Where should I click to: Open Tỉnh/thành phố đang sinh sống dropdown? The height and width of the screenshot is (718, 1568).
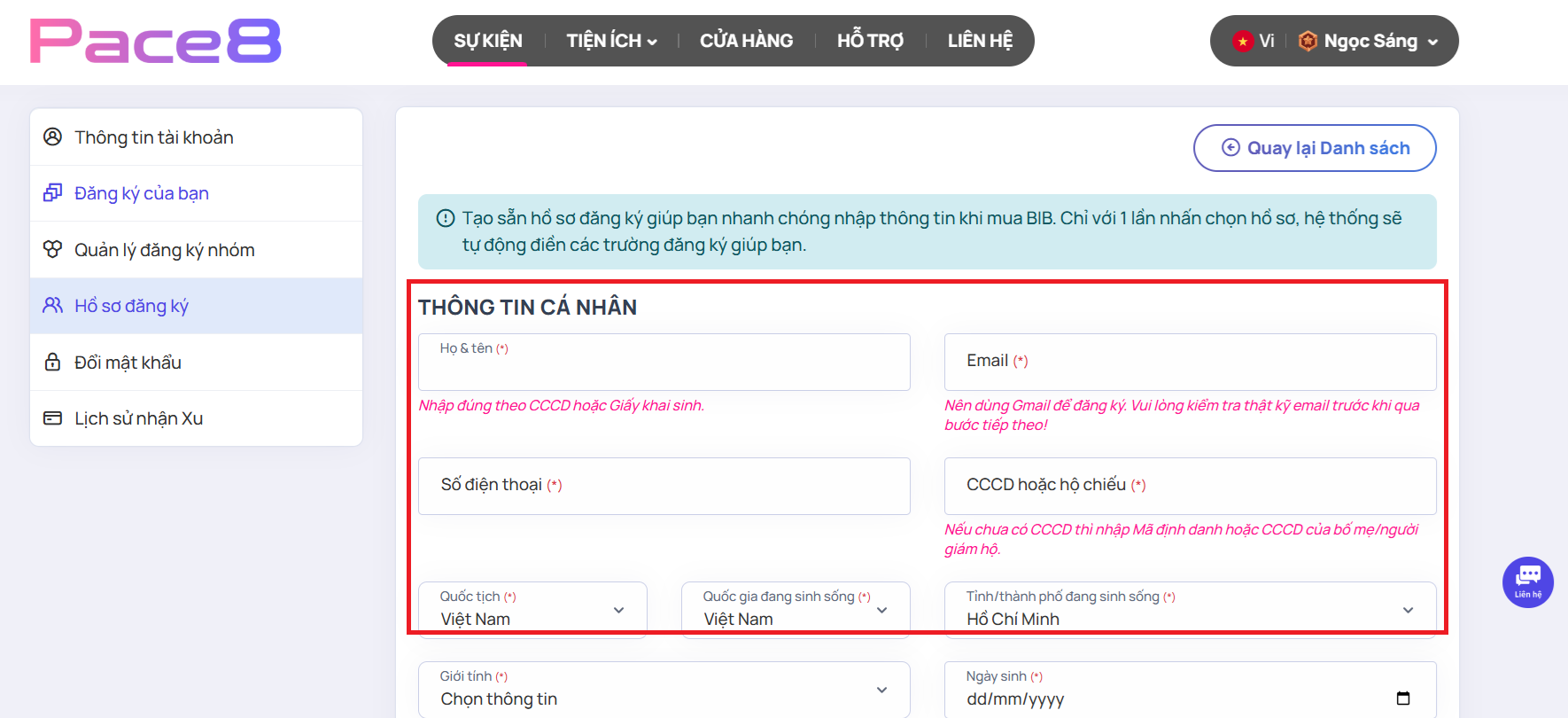tap(1189, 610)
